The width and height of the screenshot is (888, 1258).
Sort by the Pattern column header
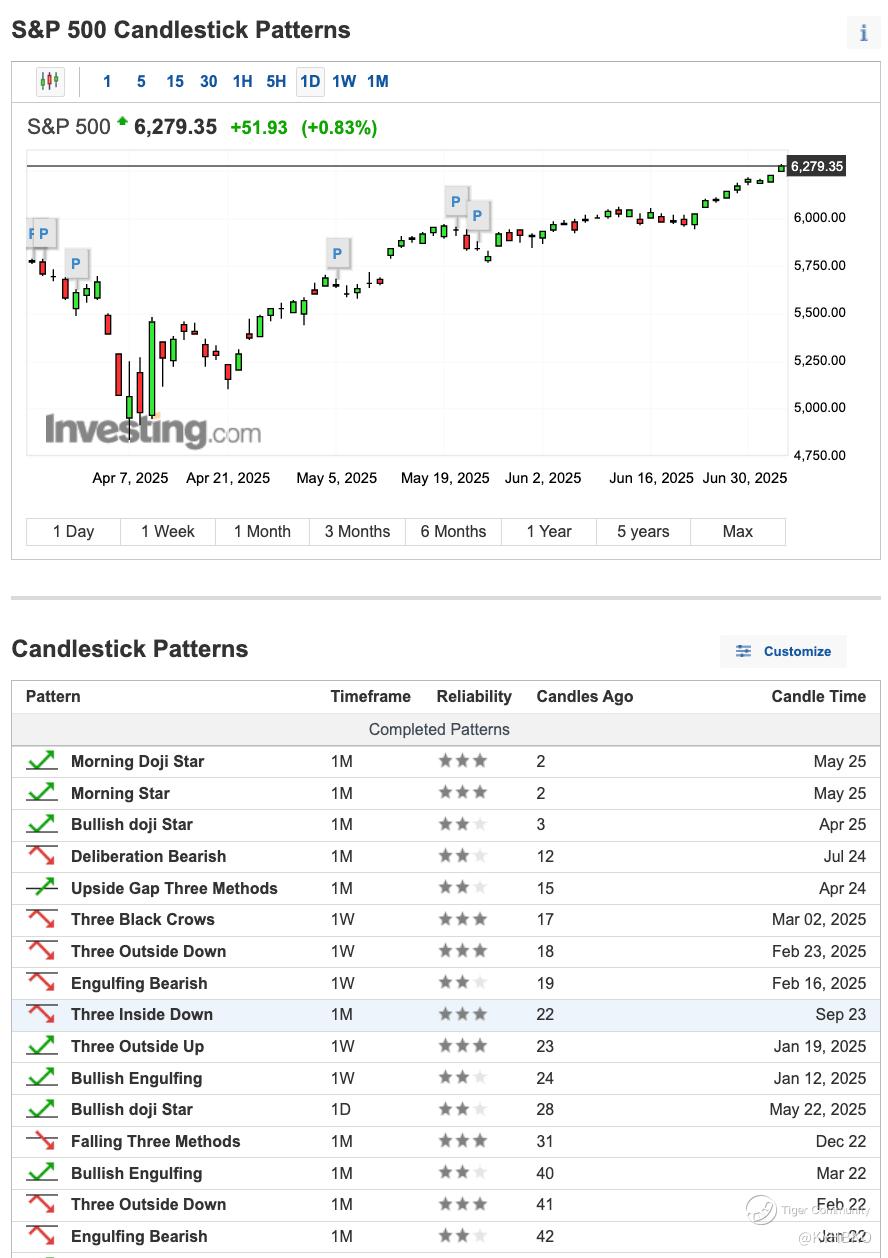[53, 697]
